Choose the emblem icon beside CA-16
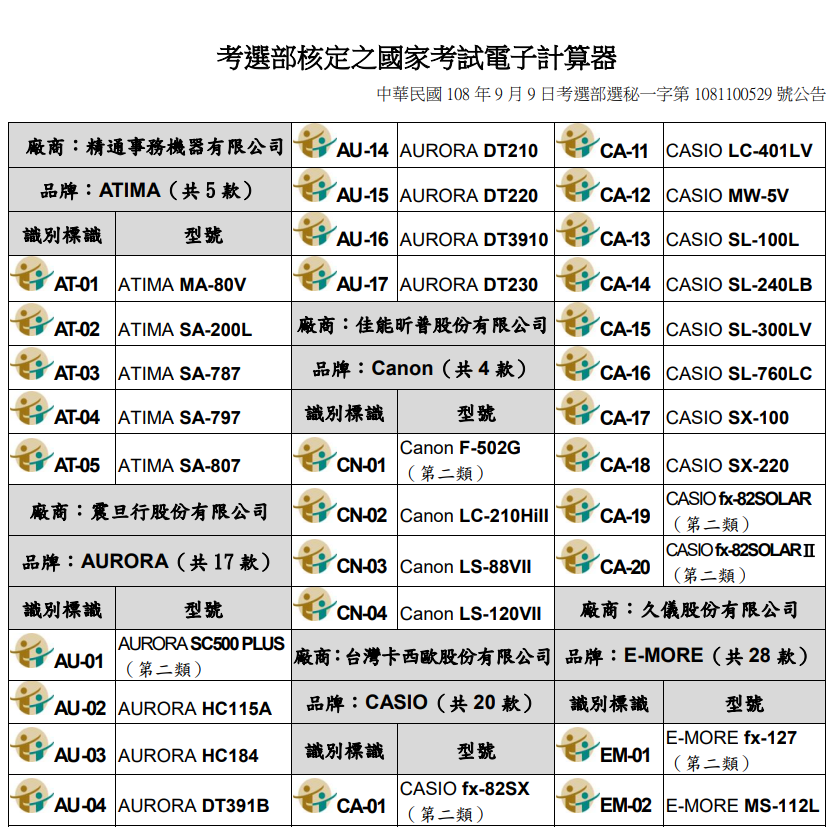 pos(578,364)
